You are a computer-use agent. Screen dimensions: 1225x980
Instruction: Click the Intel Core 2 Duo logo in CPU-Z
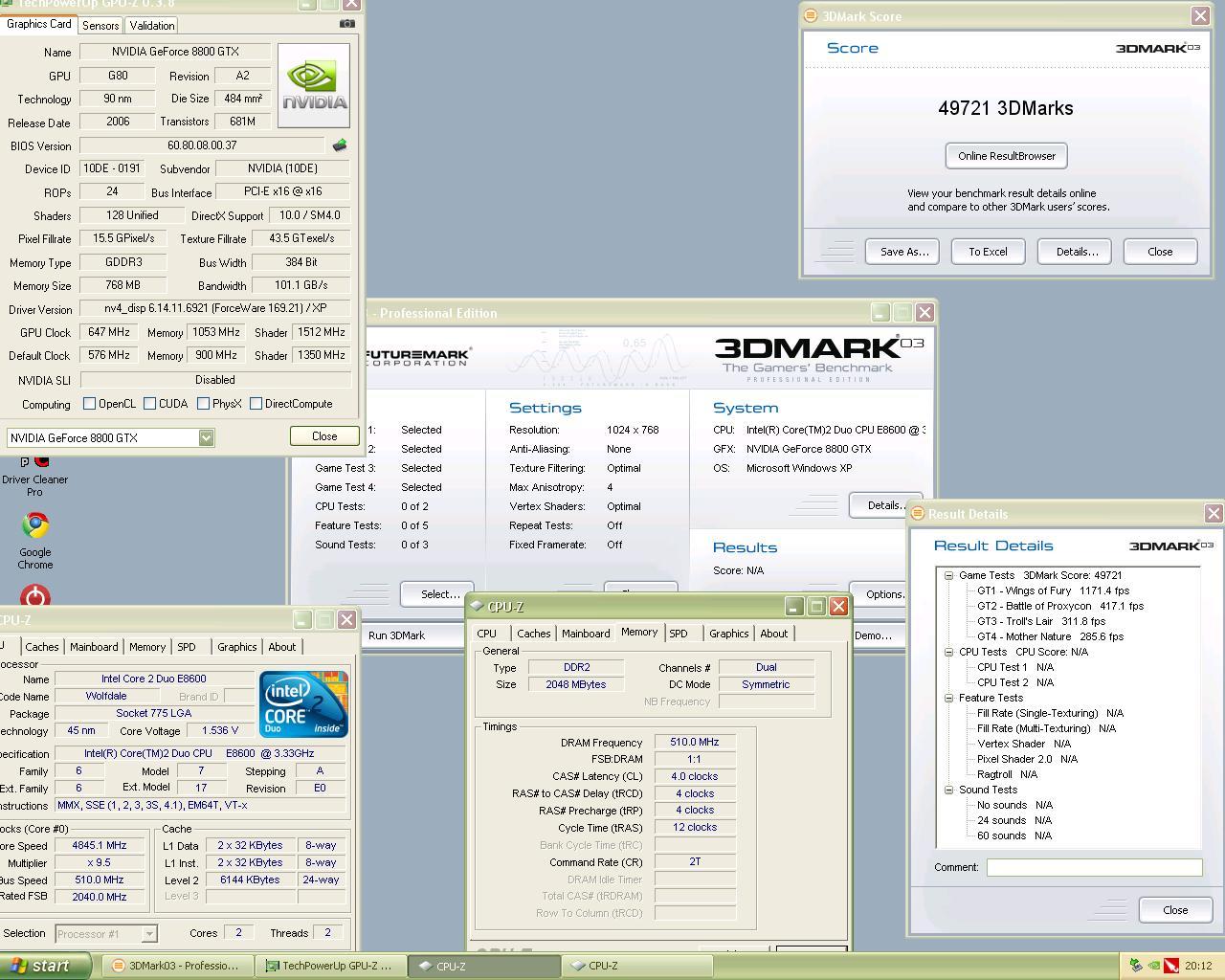(303, 704)
